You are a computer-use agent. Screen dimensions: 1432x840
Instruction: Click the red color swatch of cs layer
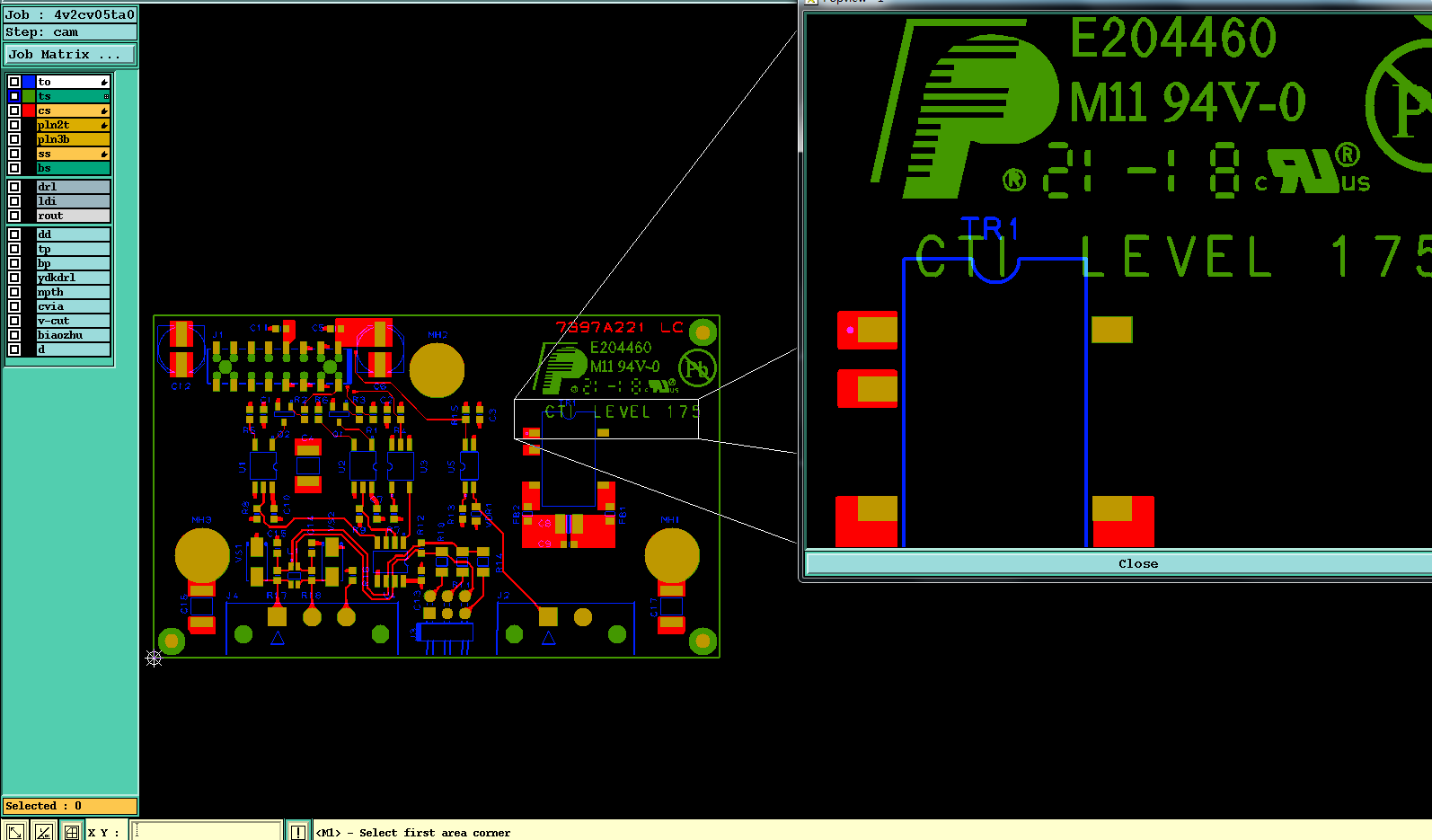point(29,111)
